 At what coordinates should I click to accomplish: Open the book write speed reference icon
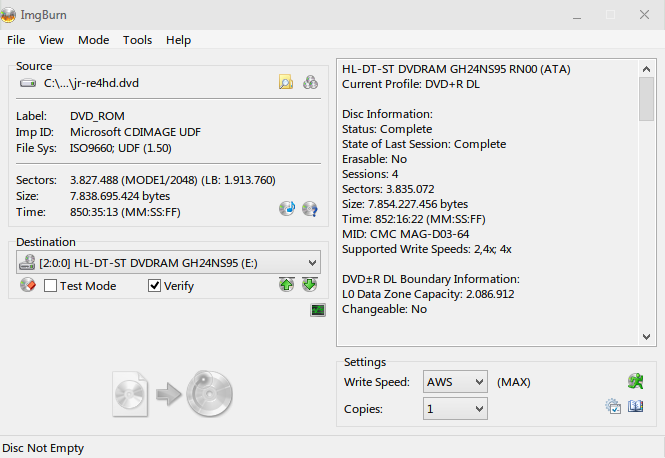point(636,406)
